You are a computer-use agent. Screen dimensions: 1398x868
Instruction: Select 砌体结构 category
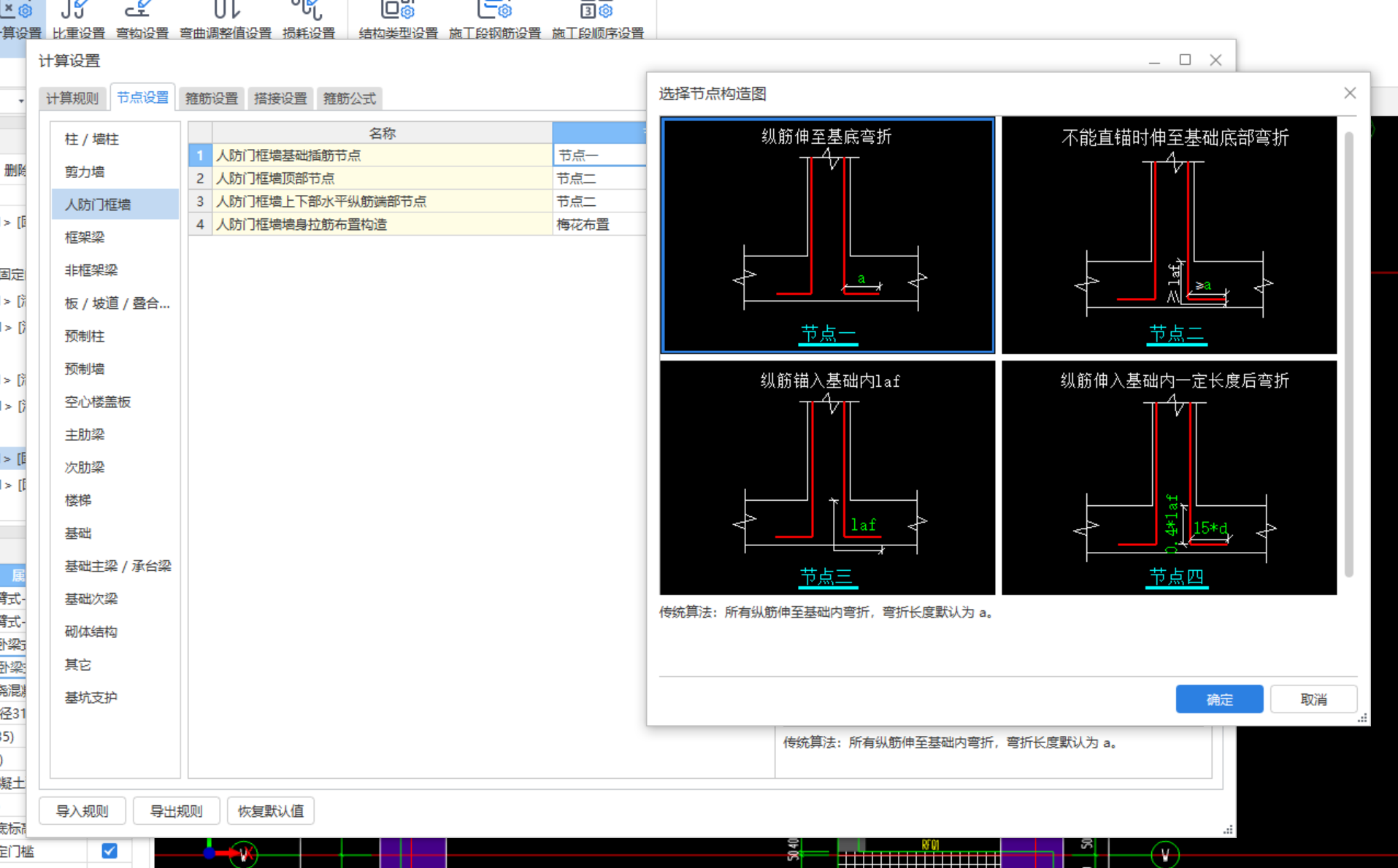pyautogui.click(x=115, y=631)
